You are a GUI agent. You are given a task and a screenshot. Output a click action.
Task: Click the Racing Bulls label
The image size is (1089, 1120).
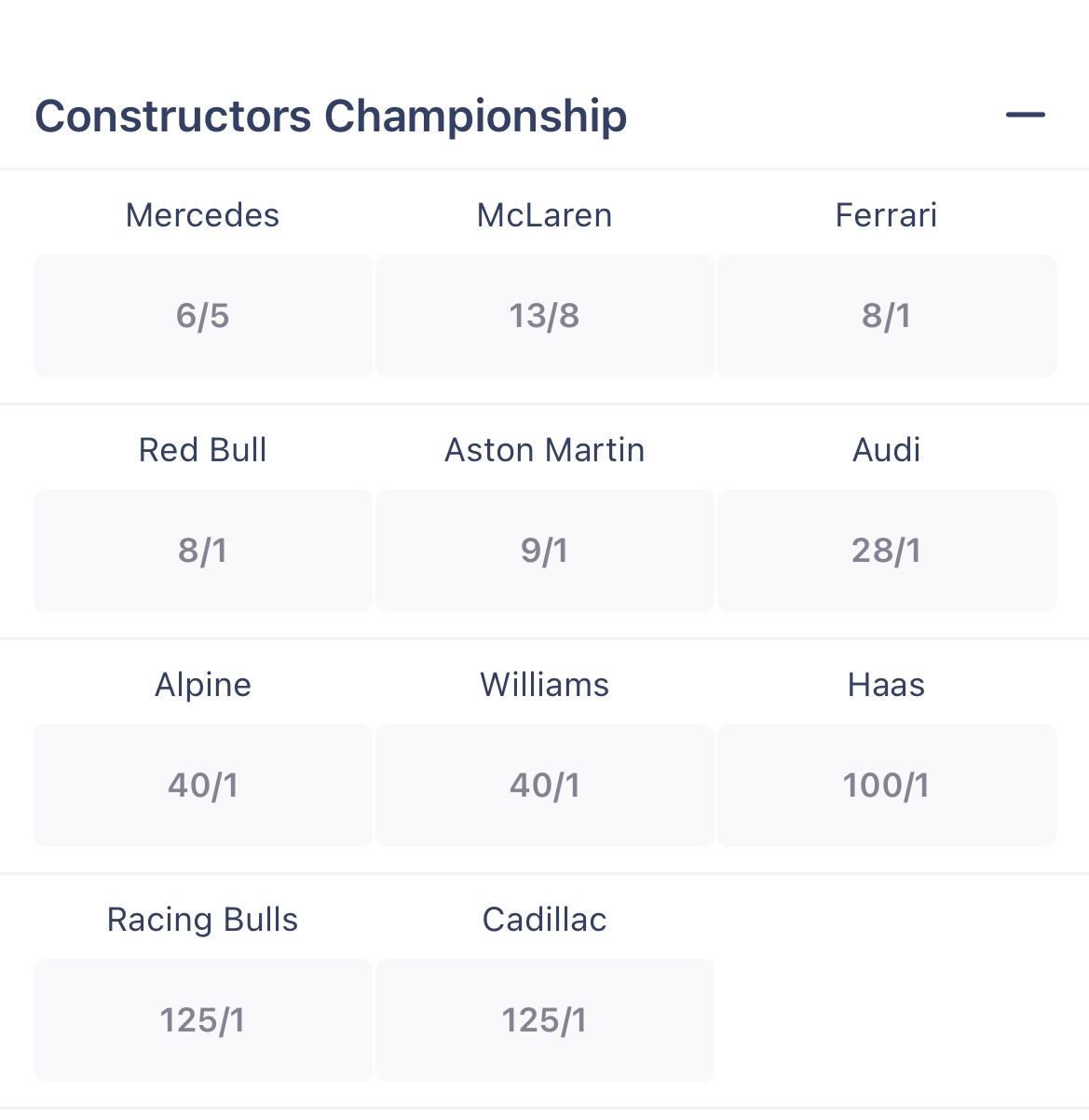coord(202,920)
